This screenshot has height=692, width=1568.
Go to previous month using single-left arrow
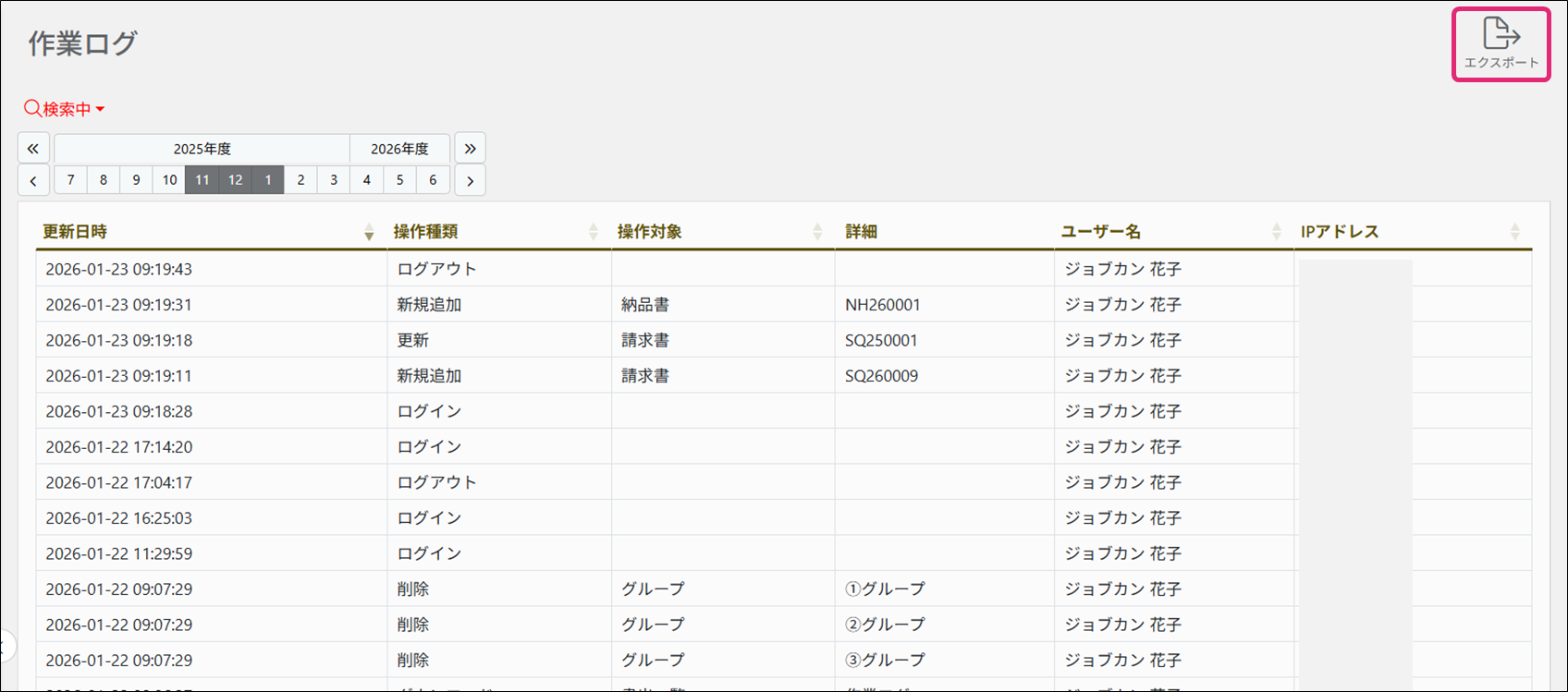point(33,180)
